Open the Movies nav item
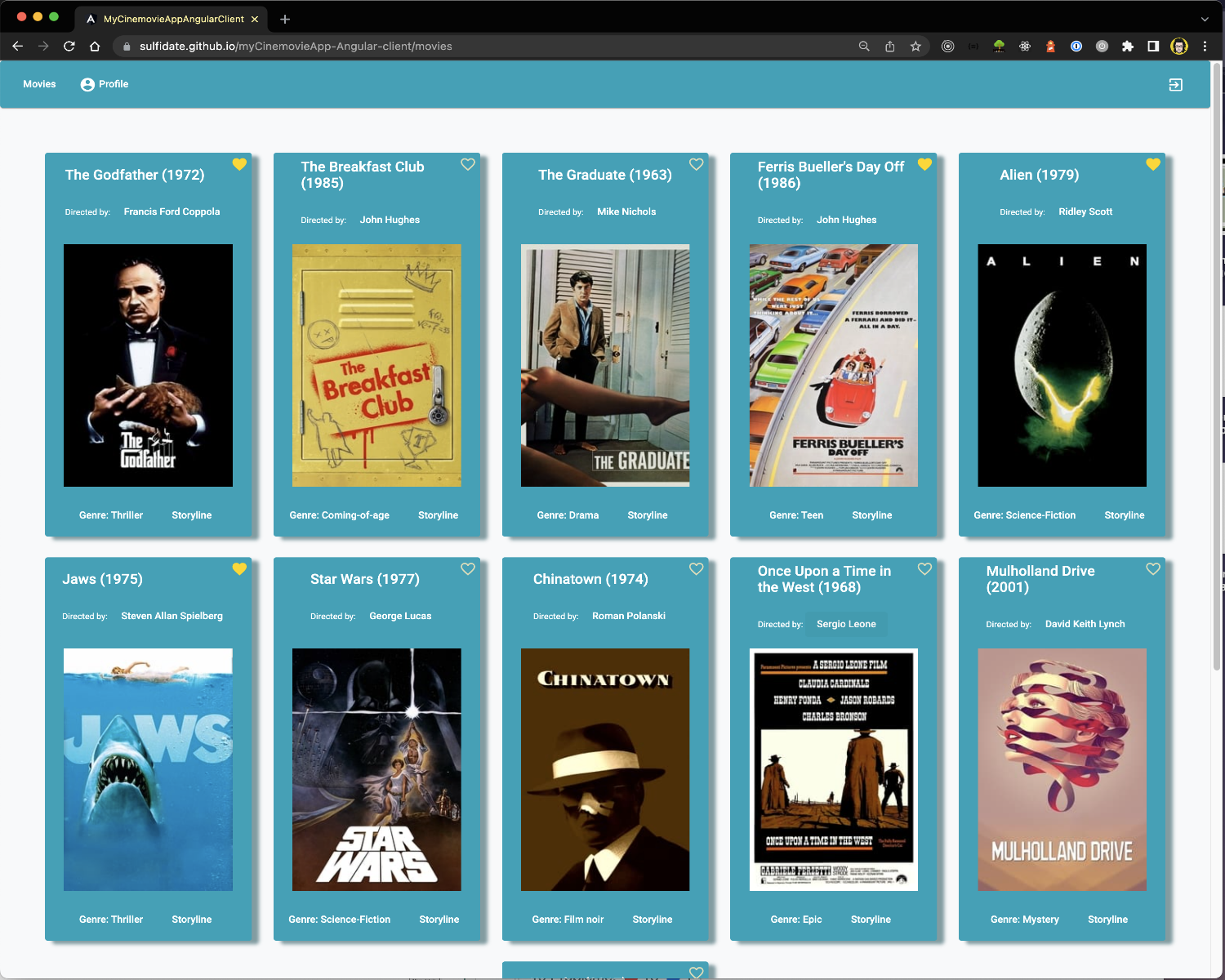The width and height of the screenshot is (1225, 980). 39,84
